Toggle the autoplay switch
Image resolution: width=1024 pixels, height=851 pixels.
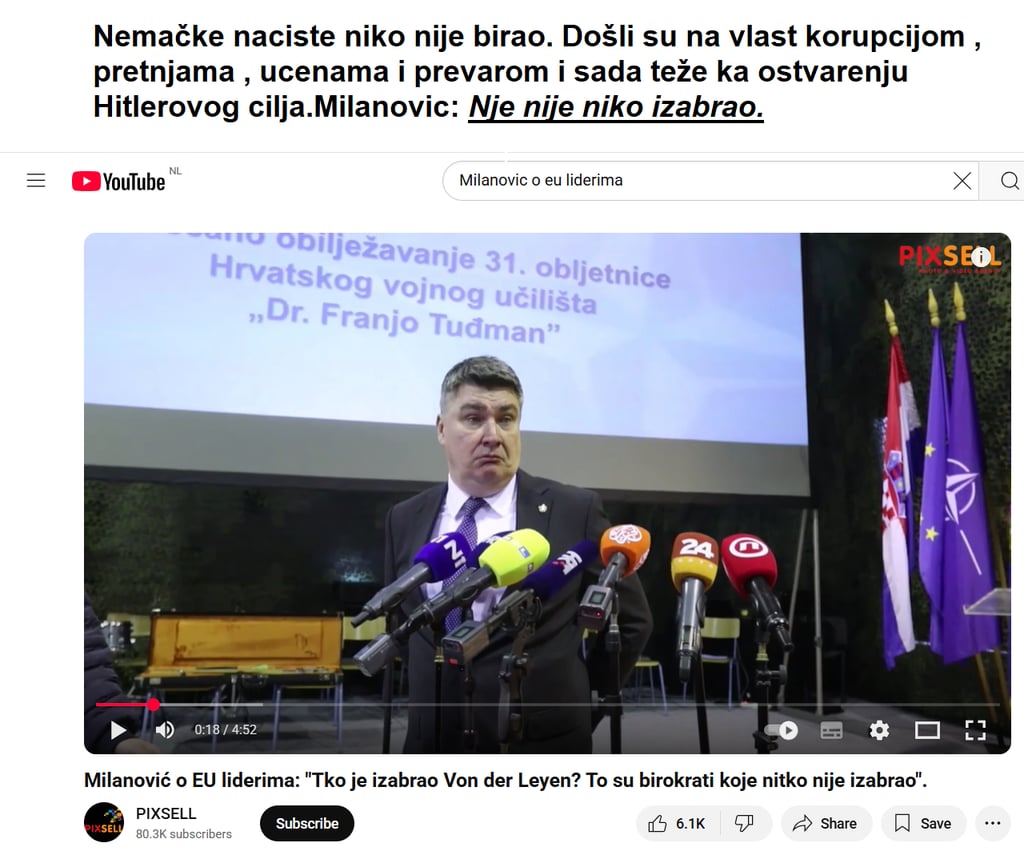pos(781,730)
